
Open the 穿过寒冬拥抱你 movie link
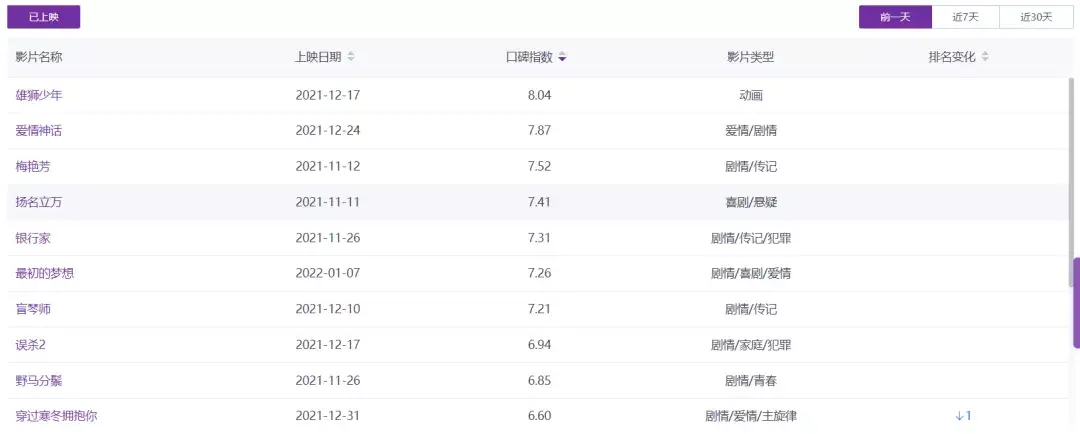coord(57,416)
